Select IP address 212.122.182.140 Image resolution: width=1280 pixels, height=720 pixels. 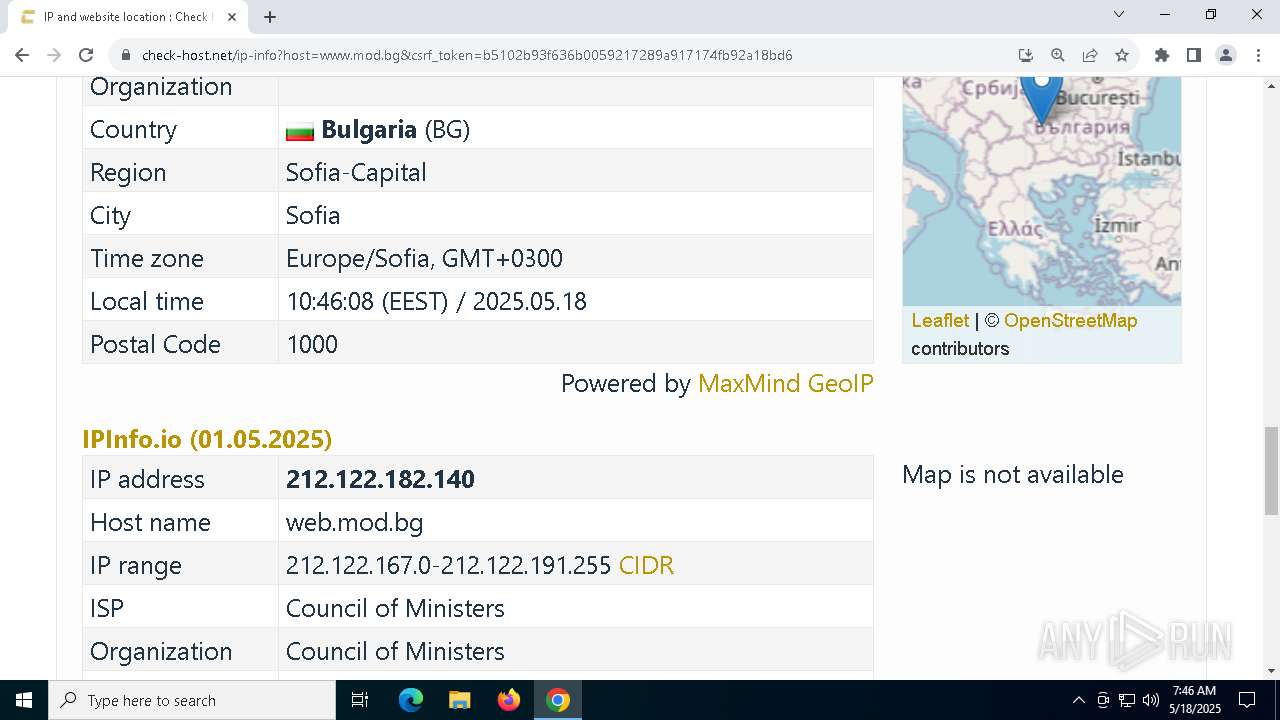(380, 479)
